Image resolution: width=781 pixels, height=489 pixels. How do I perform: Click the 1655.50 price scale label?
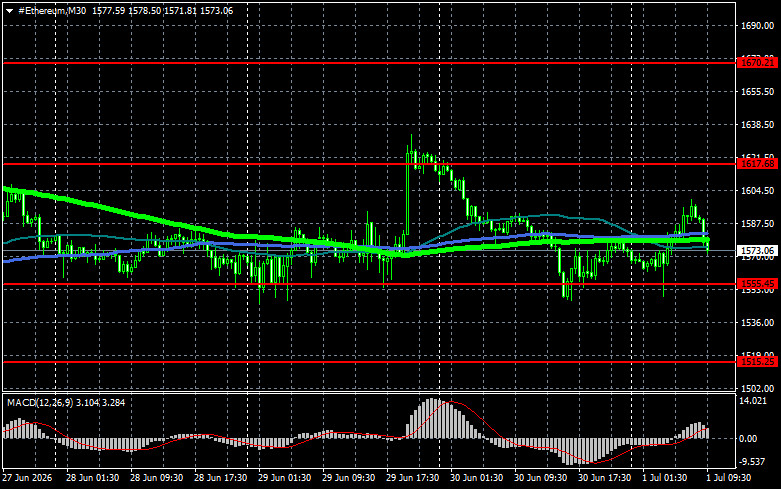[758, 92]
